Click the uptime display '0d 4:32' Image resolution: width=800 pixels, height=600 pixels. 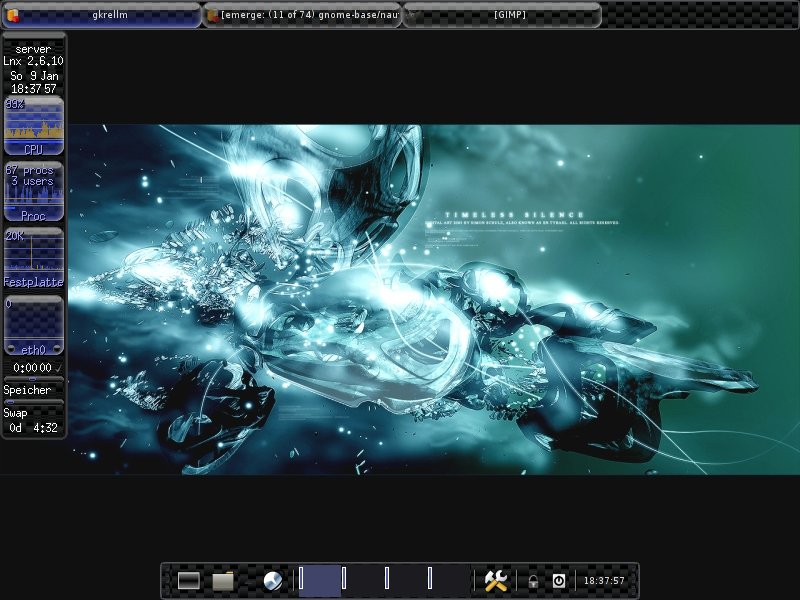point(34,428)
